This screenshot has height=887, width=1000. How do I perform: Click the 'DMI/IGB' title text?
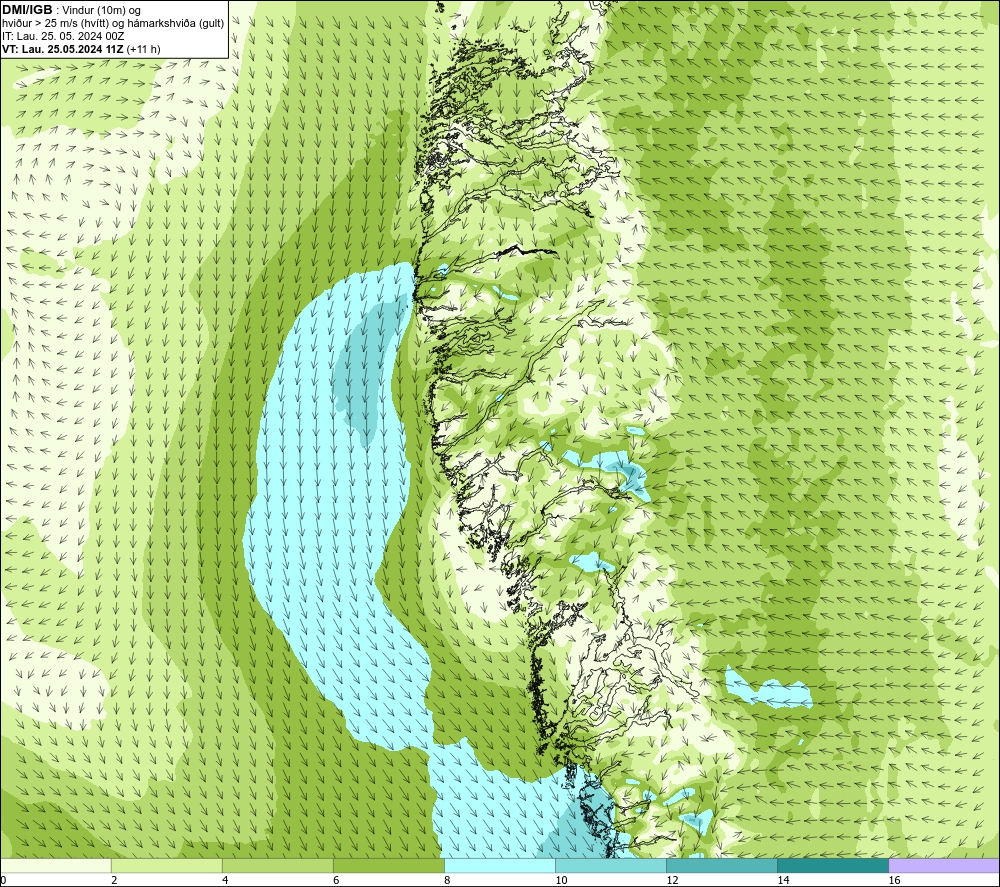pyautogui.click(x=28, y=10)
